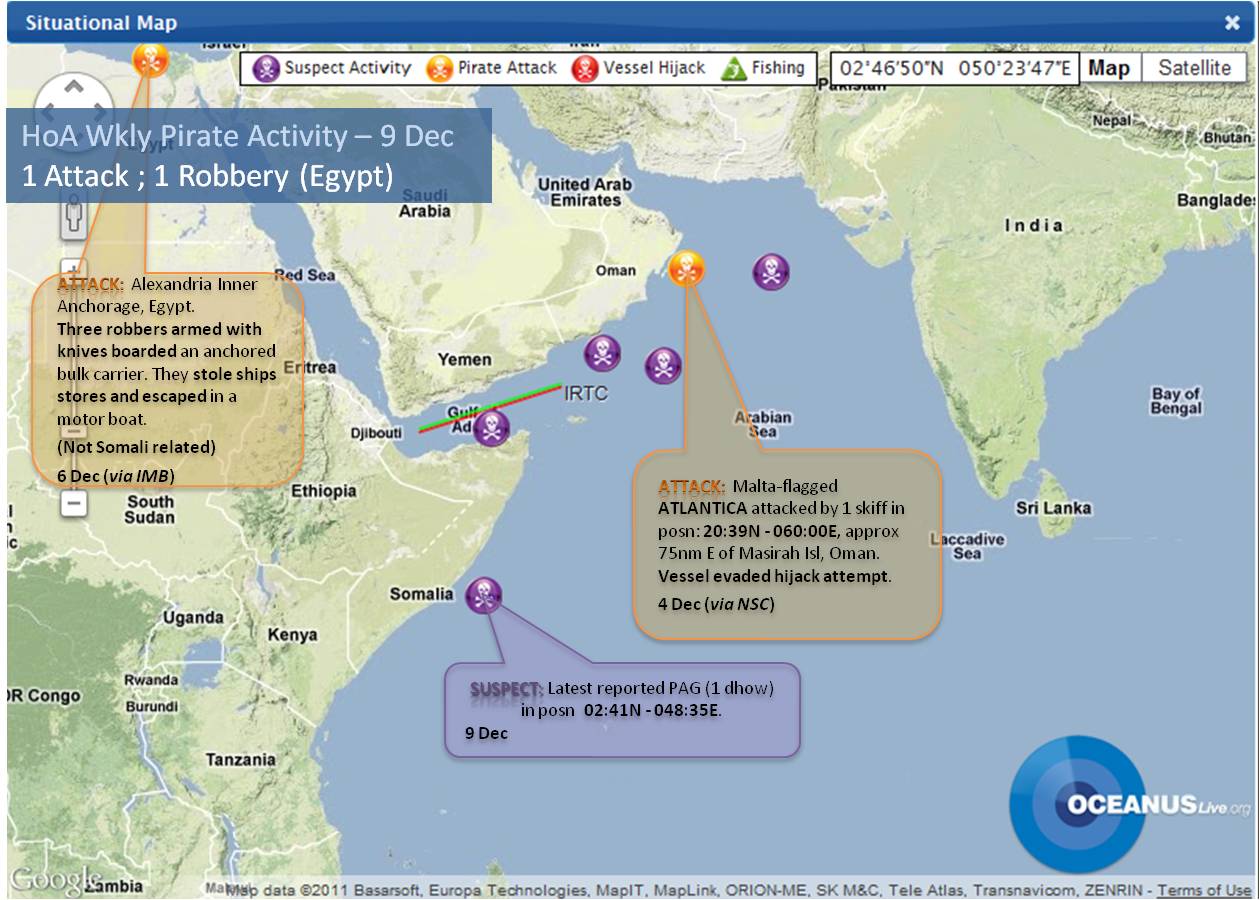This screenshot has width=1260, height=900.
Task: Click the Pirate Attack legend icon
Action: 439,68
